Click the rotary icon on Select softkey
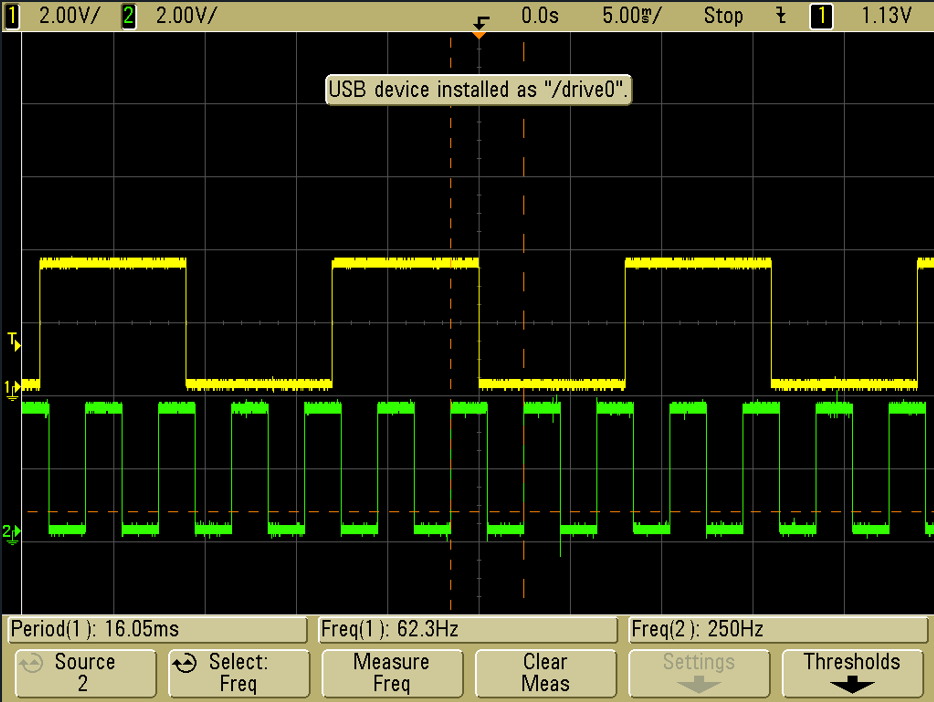The width and height of the screenshot is (934, 702). click(184, 663)
